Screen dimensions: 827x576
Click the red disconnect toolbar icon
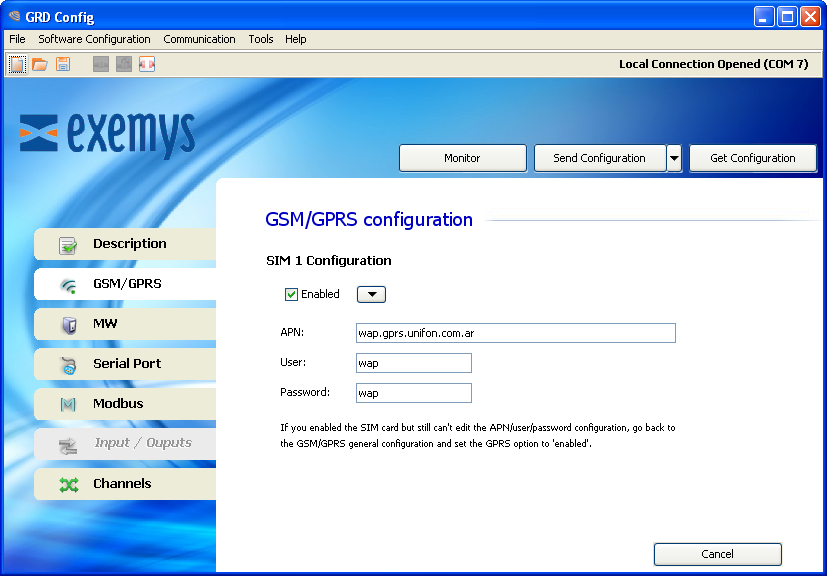pos(147,64)
